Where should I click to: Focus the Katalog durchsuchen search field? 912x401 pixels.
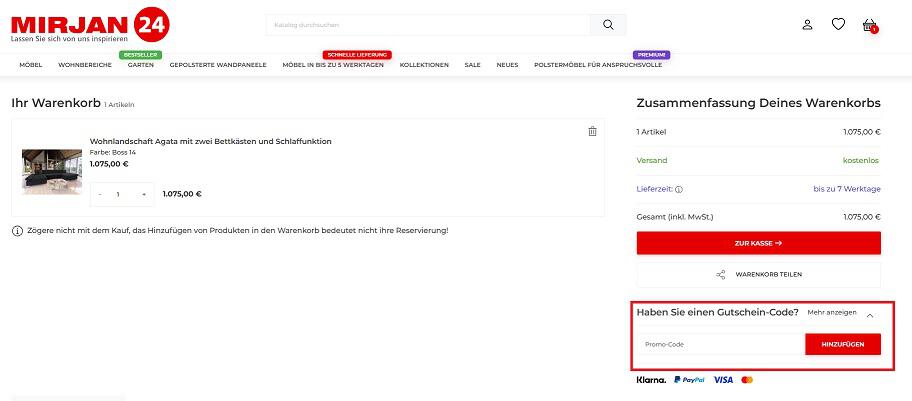coord(428,25)
